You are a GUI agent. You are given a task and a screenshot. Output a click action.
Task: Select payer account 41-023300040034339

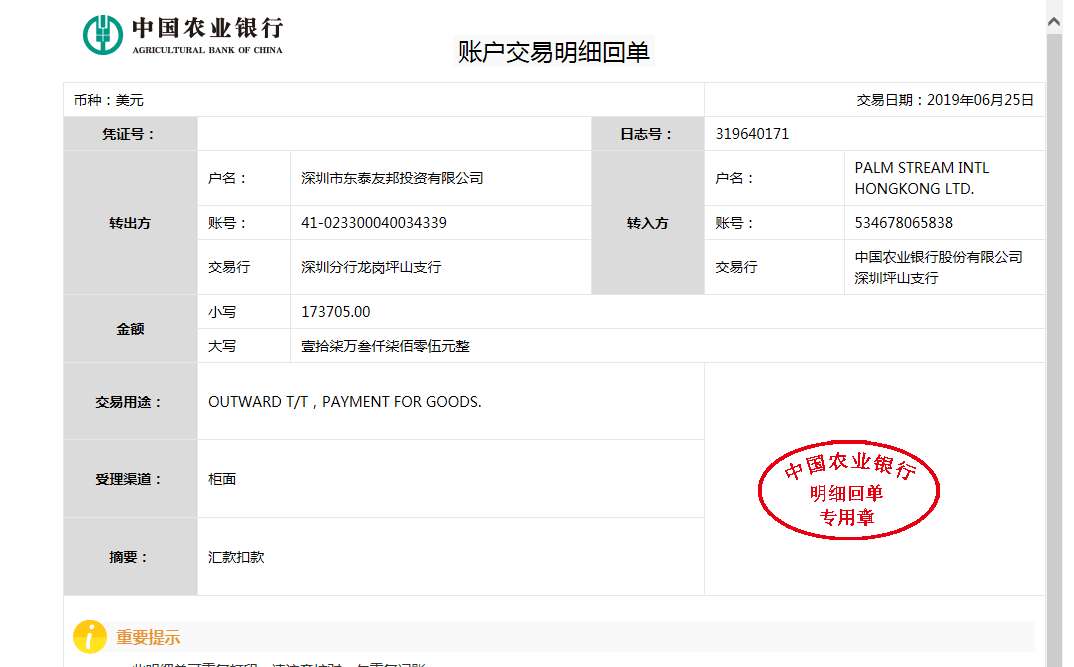374,223
